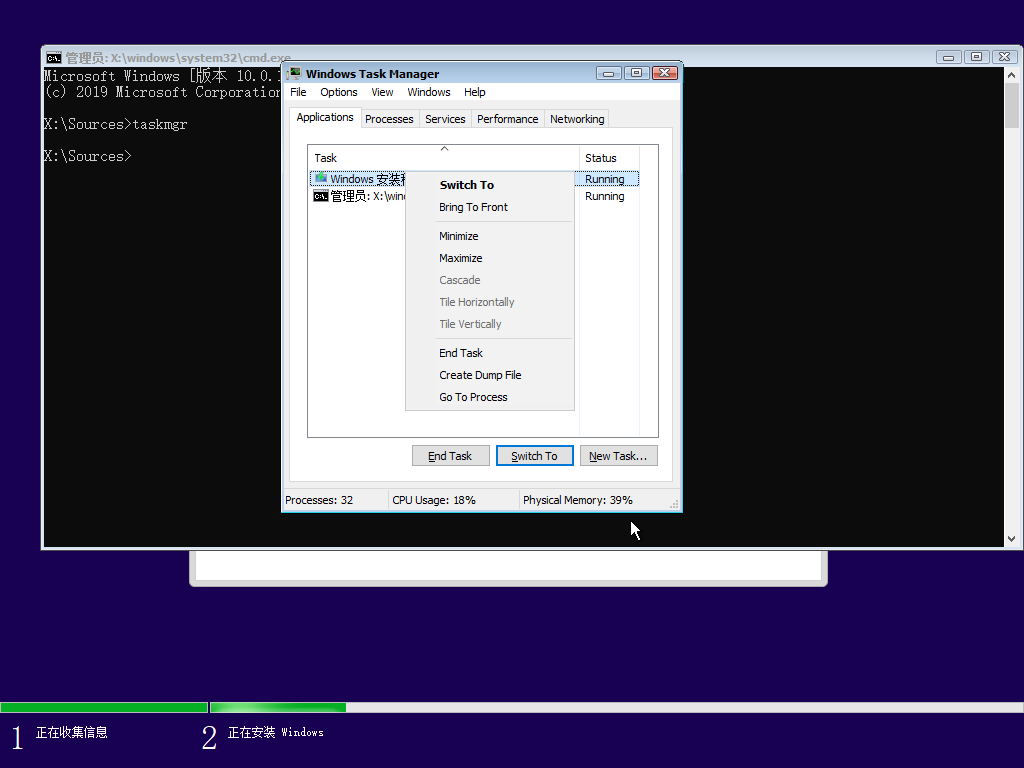Click the New Task... button

point(618,456)
